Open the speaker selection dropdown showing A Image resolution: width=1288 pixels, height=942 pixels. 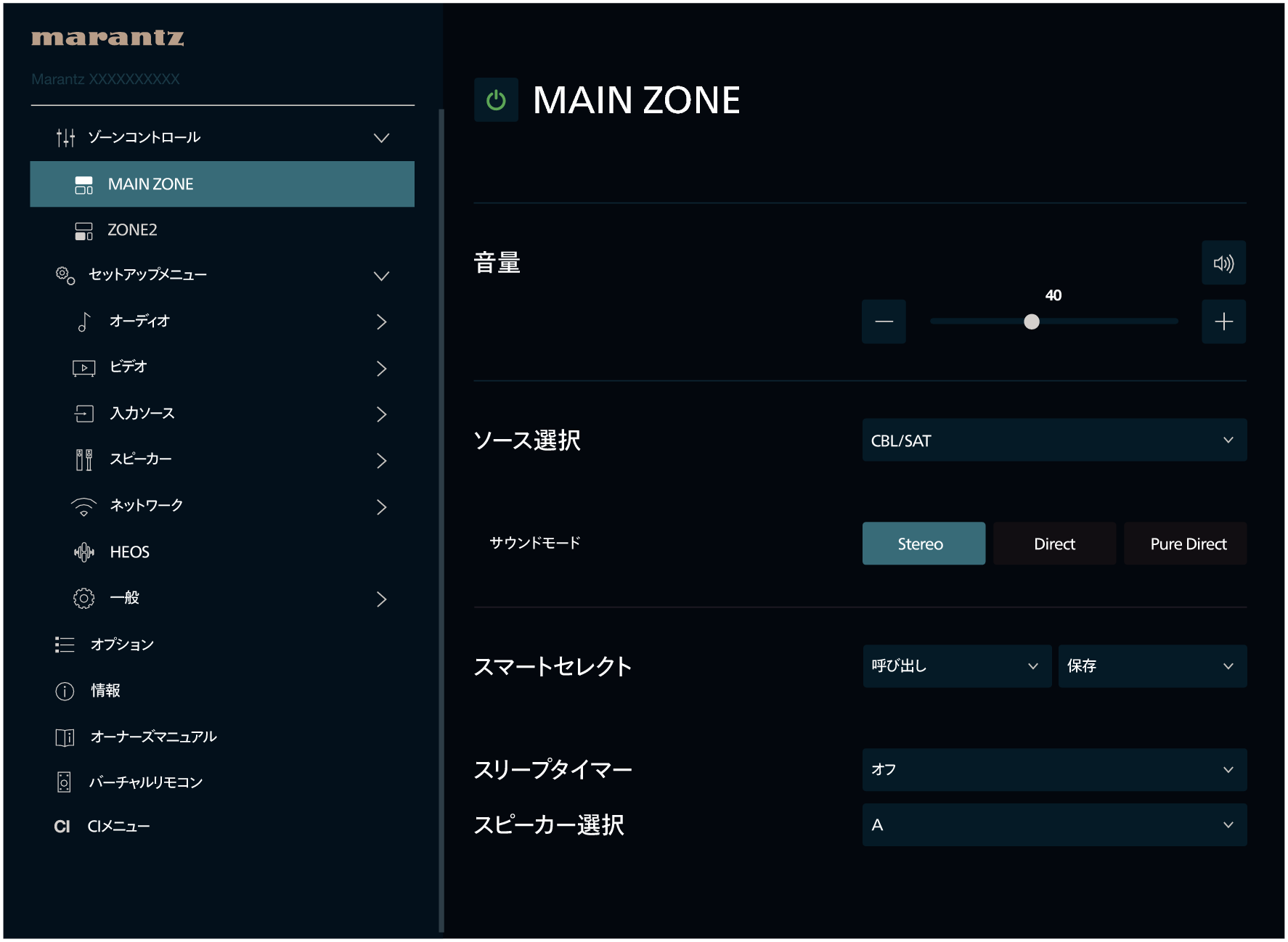point(1054,825)
